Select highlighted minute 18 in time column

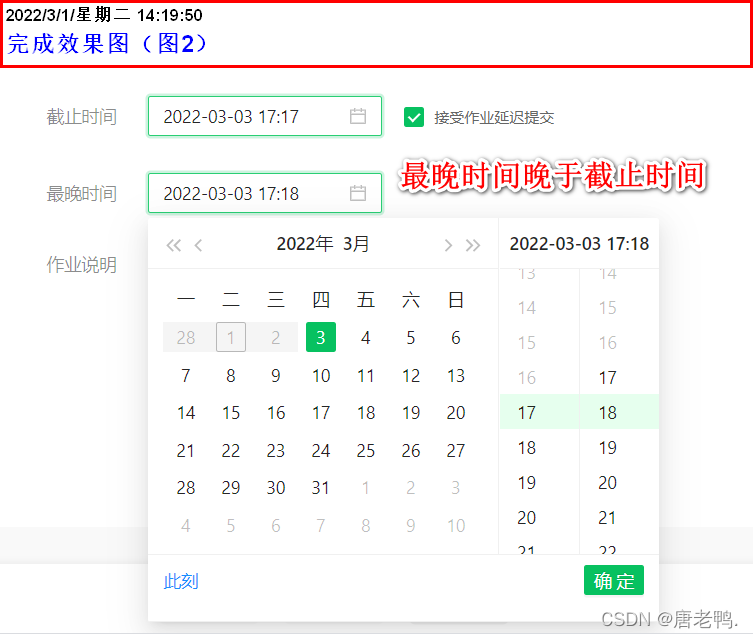click(x=619, y=412)
